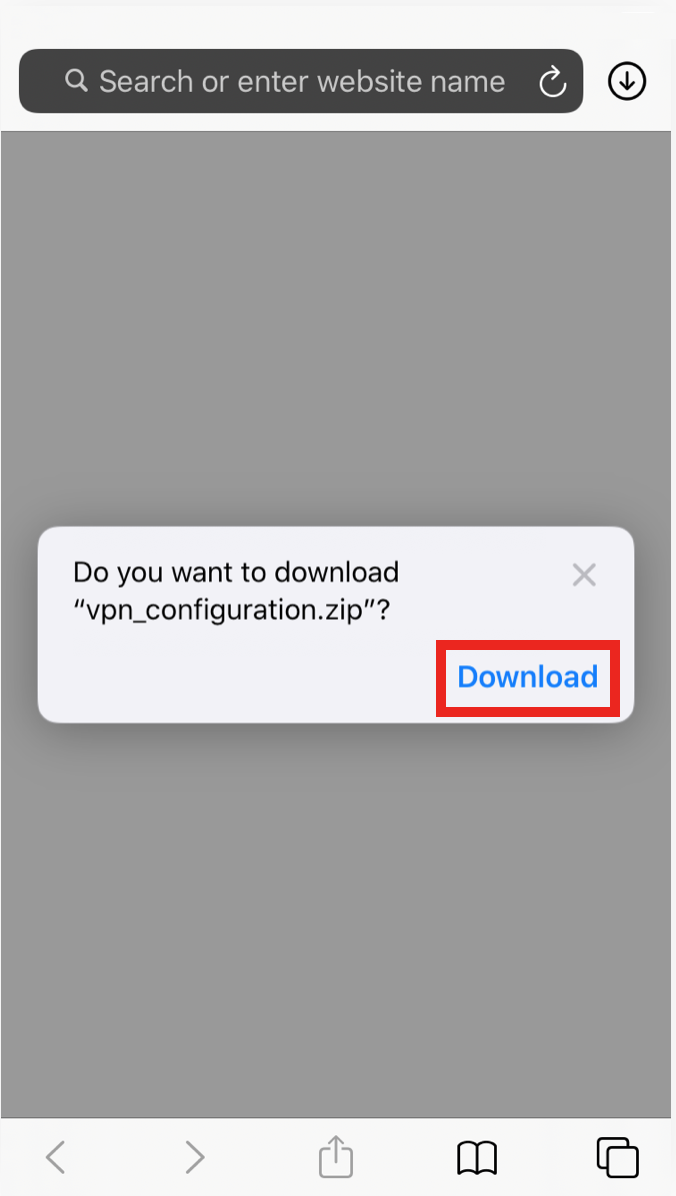Click the blank status bar above the address bar
The image size is (676, 1196).
(338, 23)
